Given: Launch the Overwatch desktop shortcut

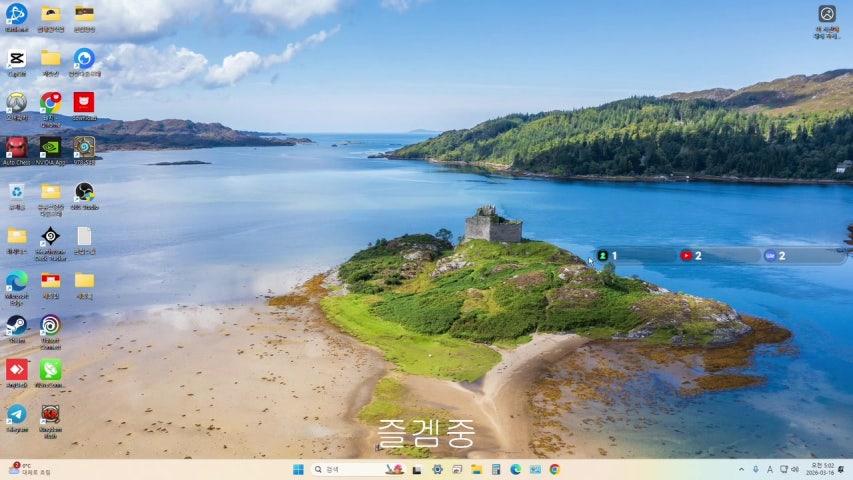Looking at the screenshot, I should coord(17,103).
